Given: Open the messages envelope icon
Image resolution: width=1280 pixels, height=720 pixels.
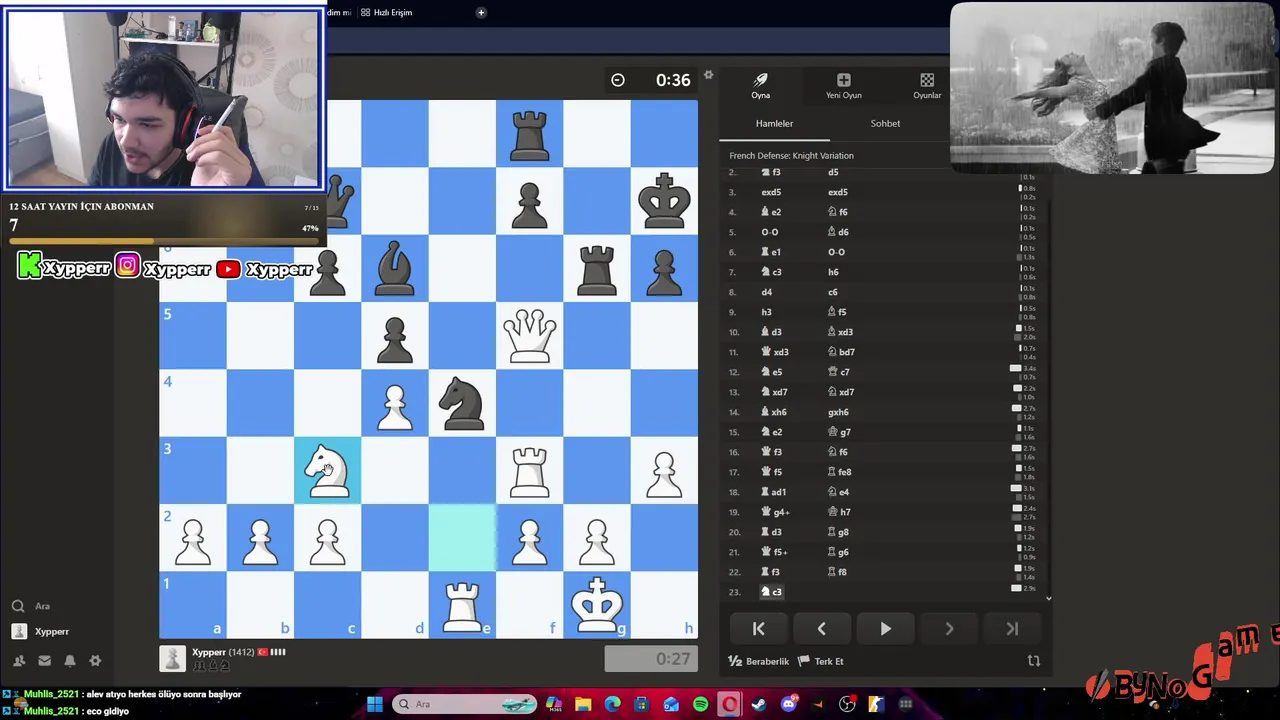Looking at the screenshot, I should point(44,661).
